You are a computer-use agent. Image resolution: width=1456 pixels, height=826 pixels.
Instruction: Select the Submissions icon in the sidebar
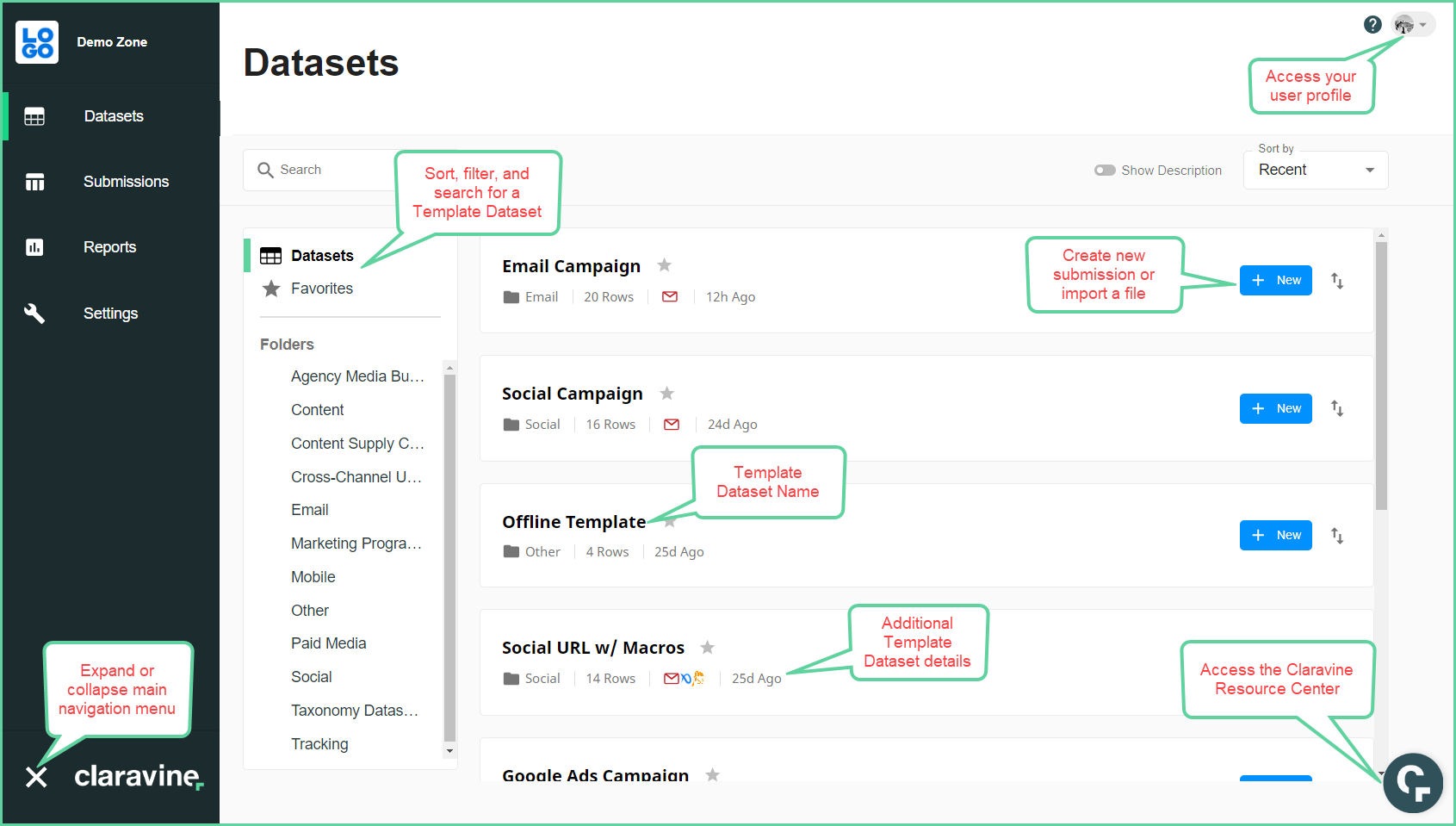point(34,182)
